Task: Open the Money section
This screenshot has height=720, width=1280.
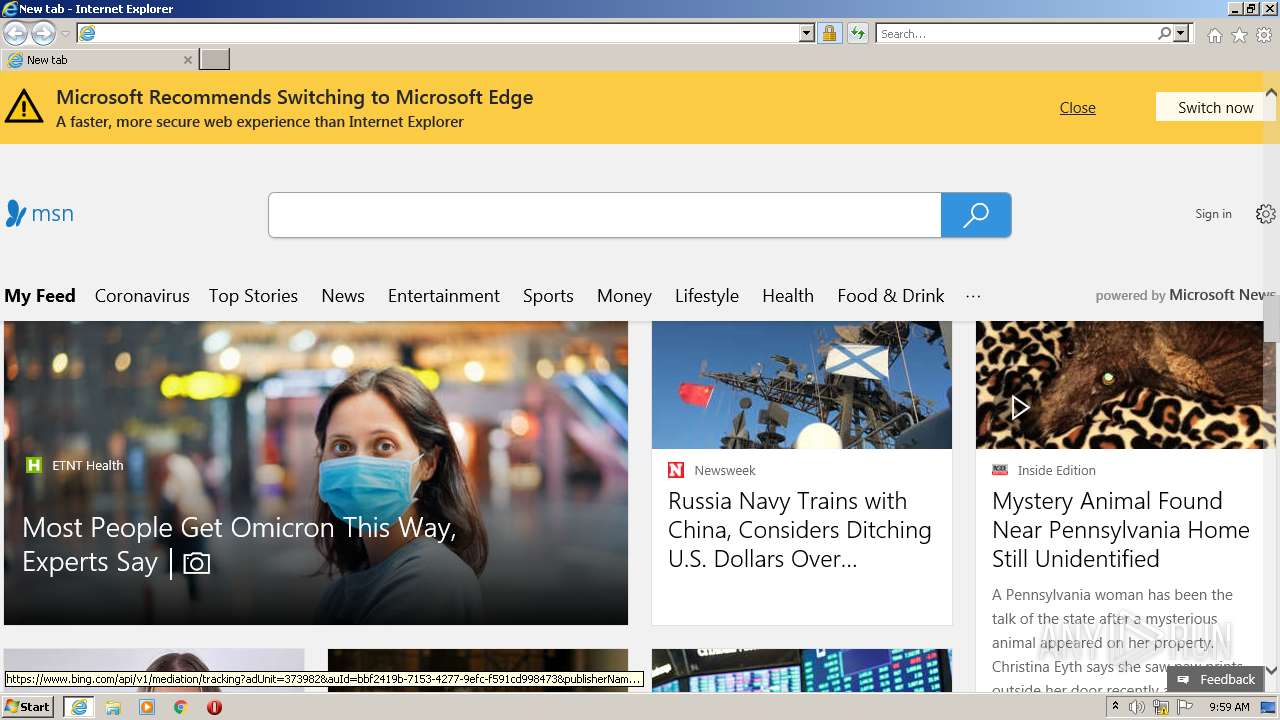Action: 624,296
